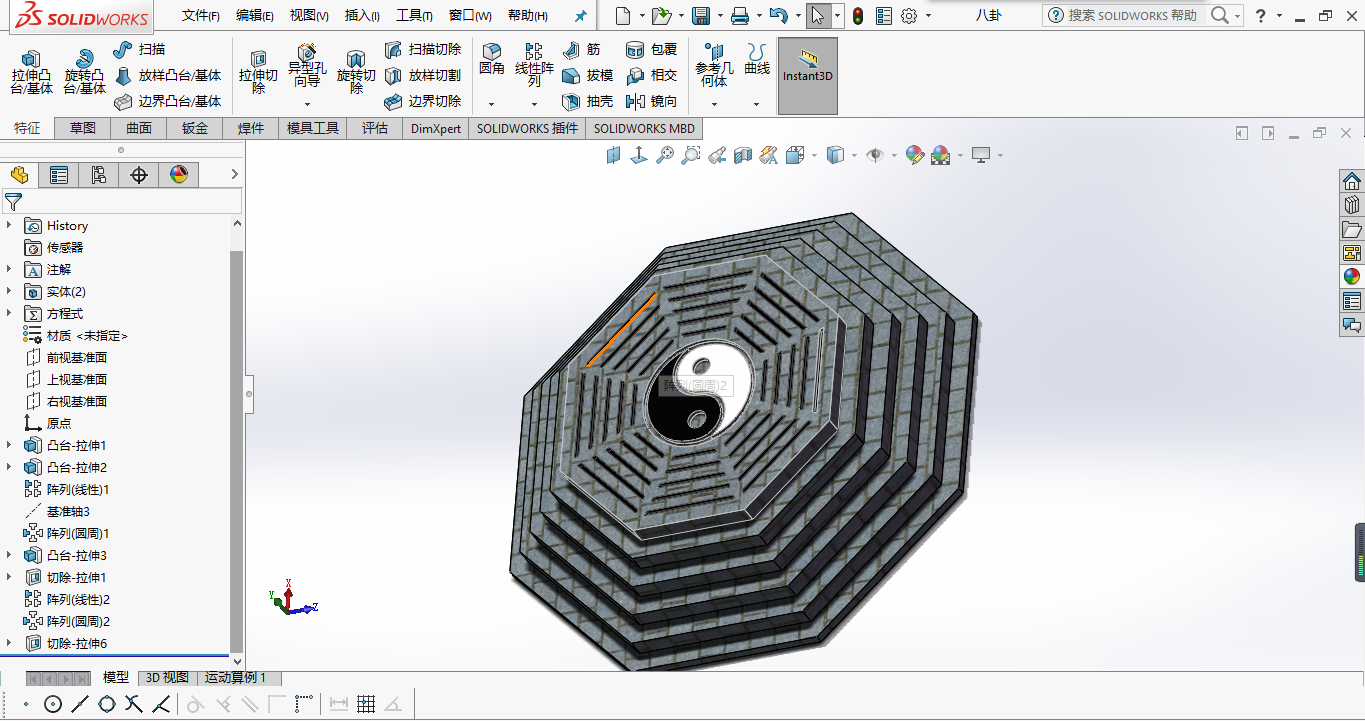1365x721 pixels.
Task: Select the Revolved Boss/Base tool (旋转凸台/基体)
Action: (x=84, y=72)
